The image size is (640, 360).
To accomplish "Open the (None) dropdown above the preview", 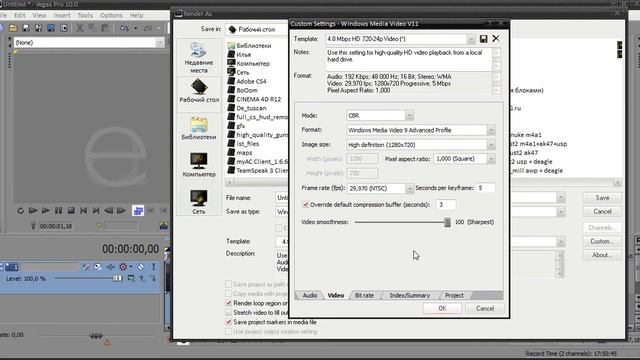I will (160, 42).
